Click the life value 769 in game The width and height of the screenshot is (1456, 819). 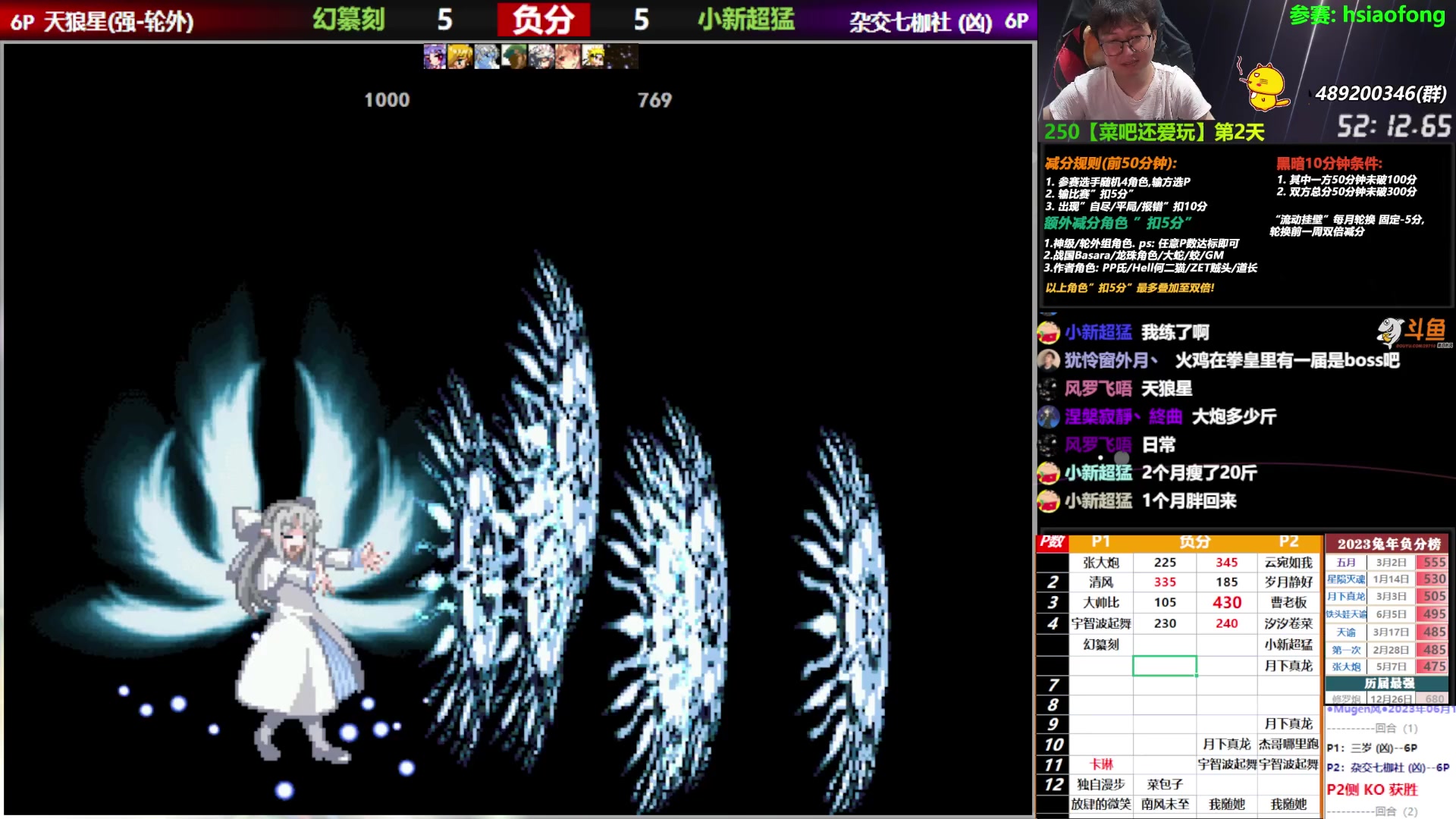click(x=654, y=100)
